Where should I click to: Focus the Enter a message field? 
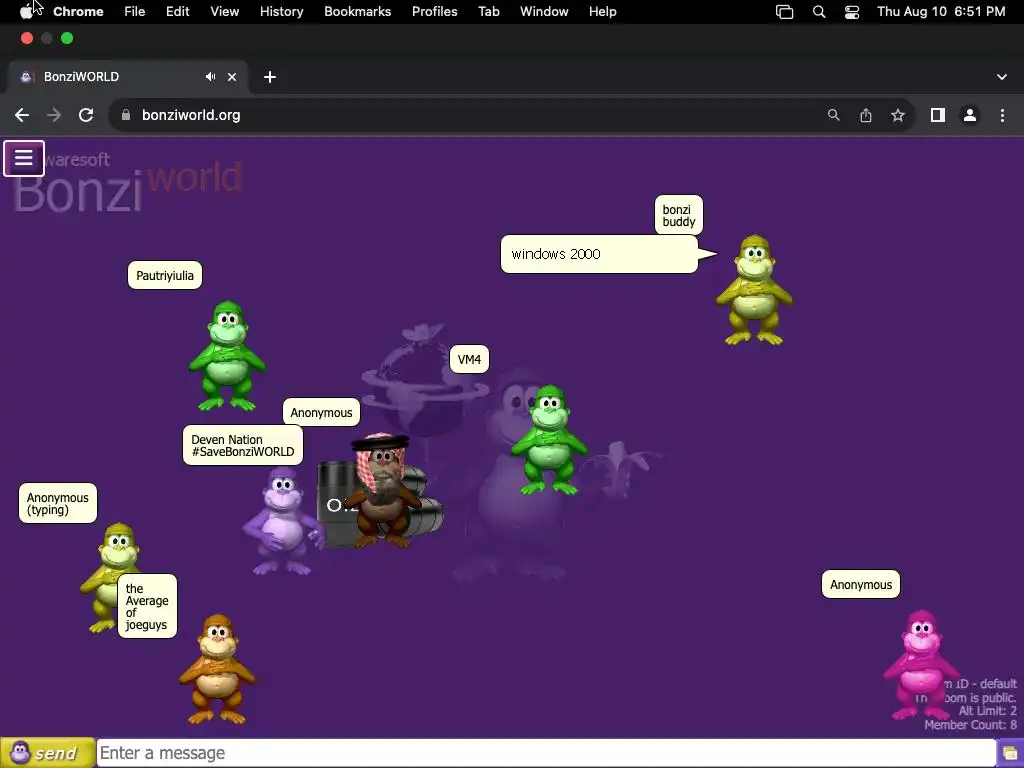[x=546, y=753]
